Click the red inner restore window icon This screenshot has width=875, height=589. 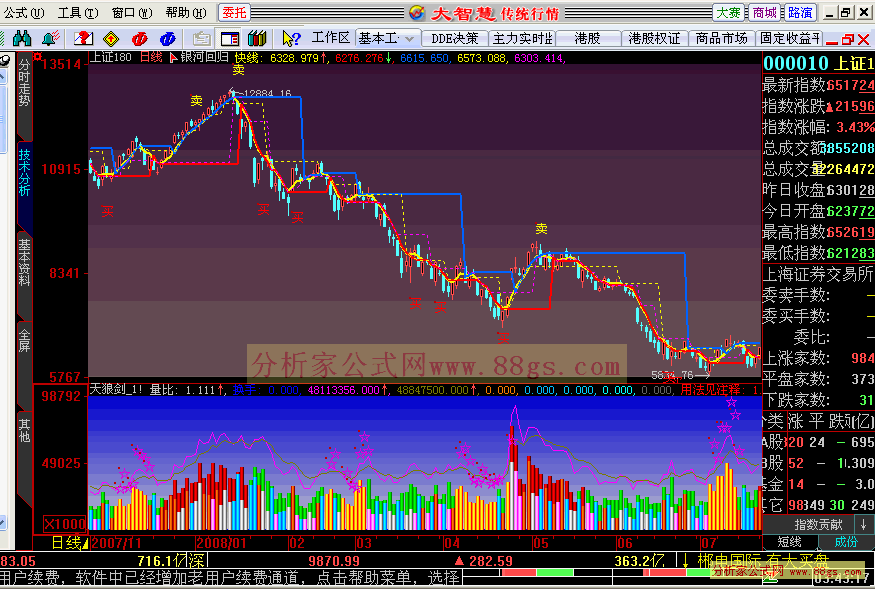coord(848,39)
